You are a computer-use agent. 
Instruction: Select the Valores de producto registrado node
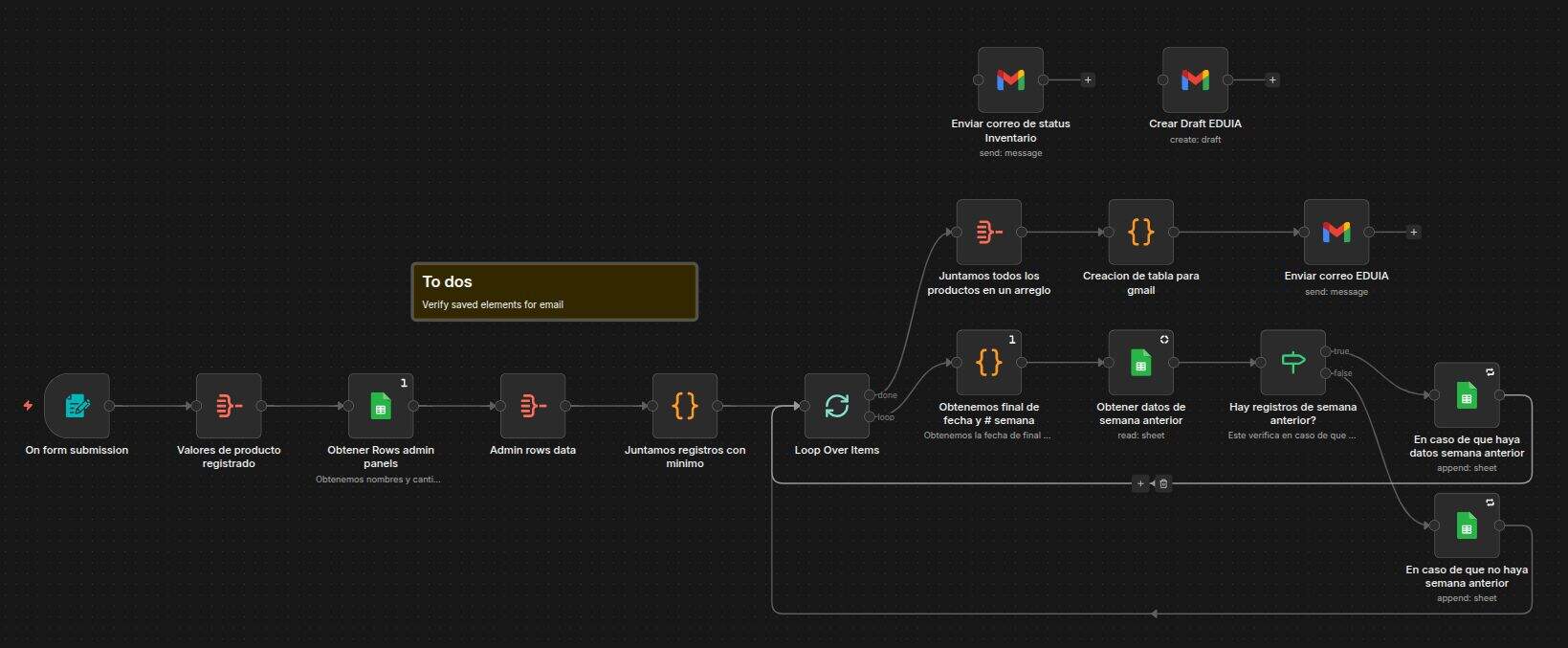pos(229,406)
